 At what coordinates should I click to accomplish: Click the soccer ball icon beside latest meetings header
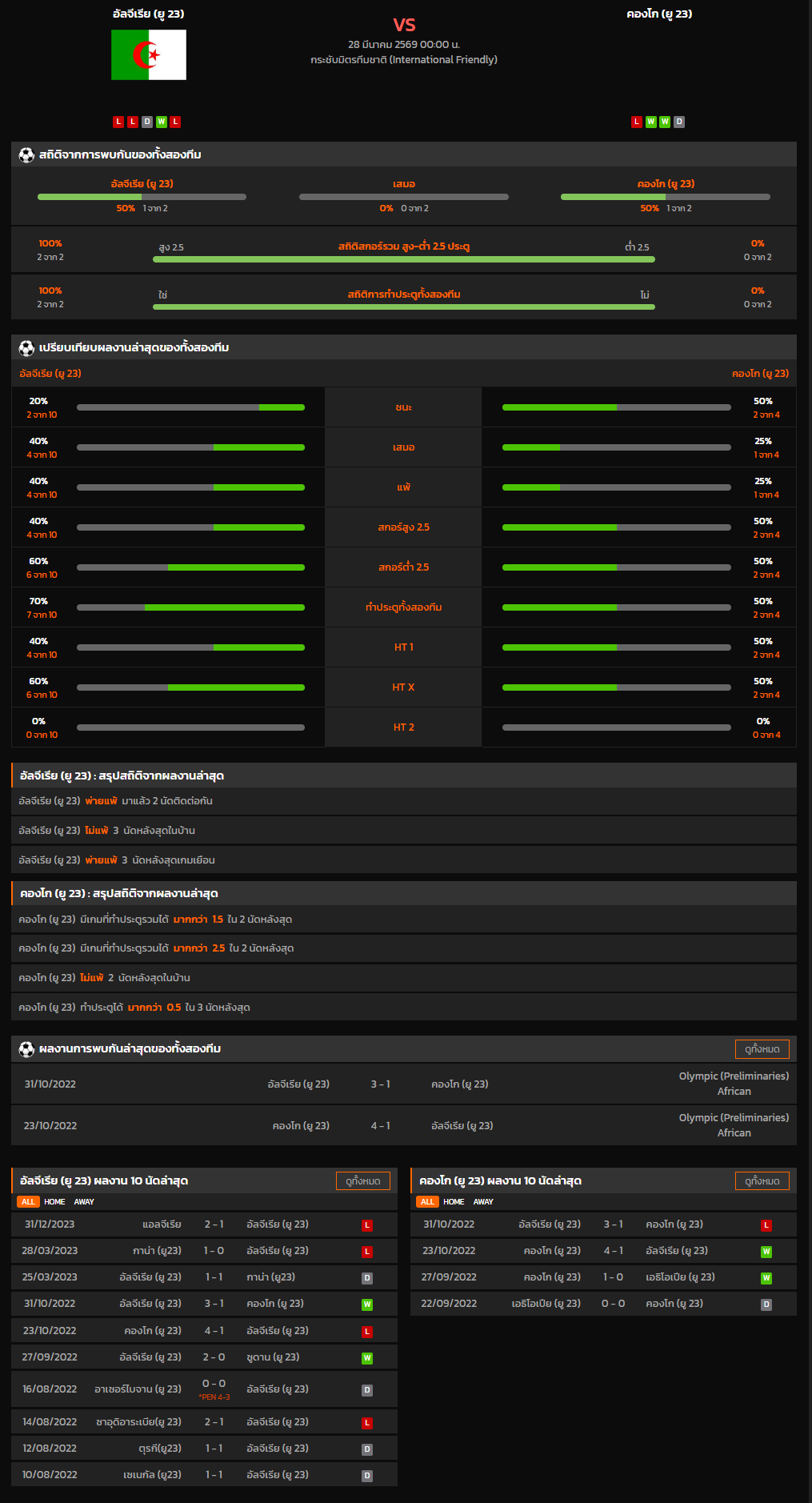point(26,1048)
